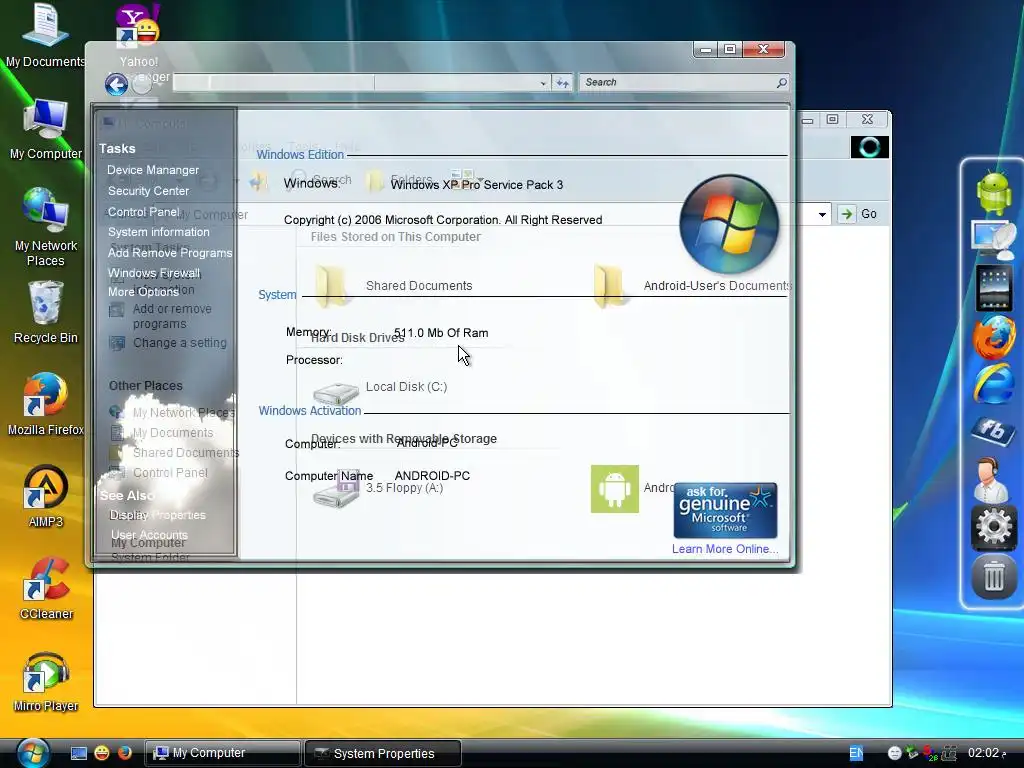Switch to System Properties taskbar button
1024x768 pixels.
pos(383,753)
